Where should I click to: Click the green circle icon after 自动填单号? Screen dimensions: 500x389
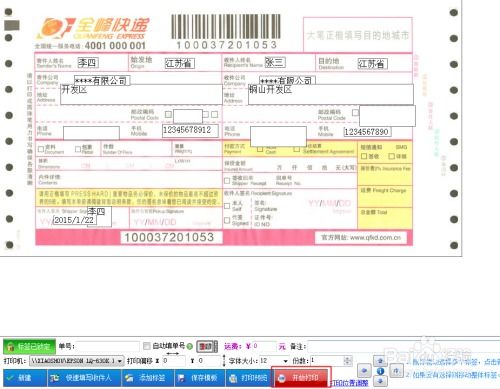point(190,346)
